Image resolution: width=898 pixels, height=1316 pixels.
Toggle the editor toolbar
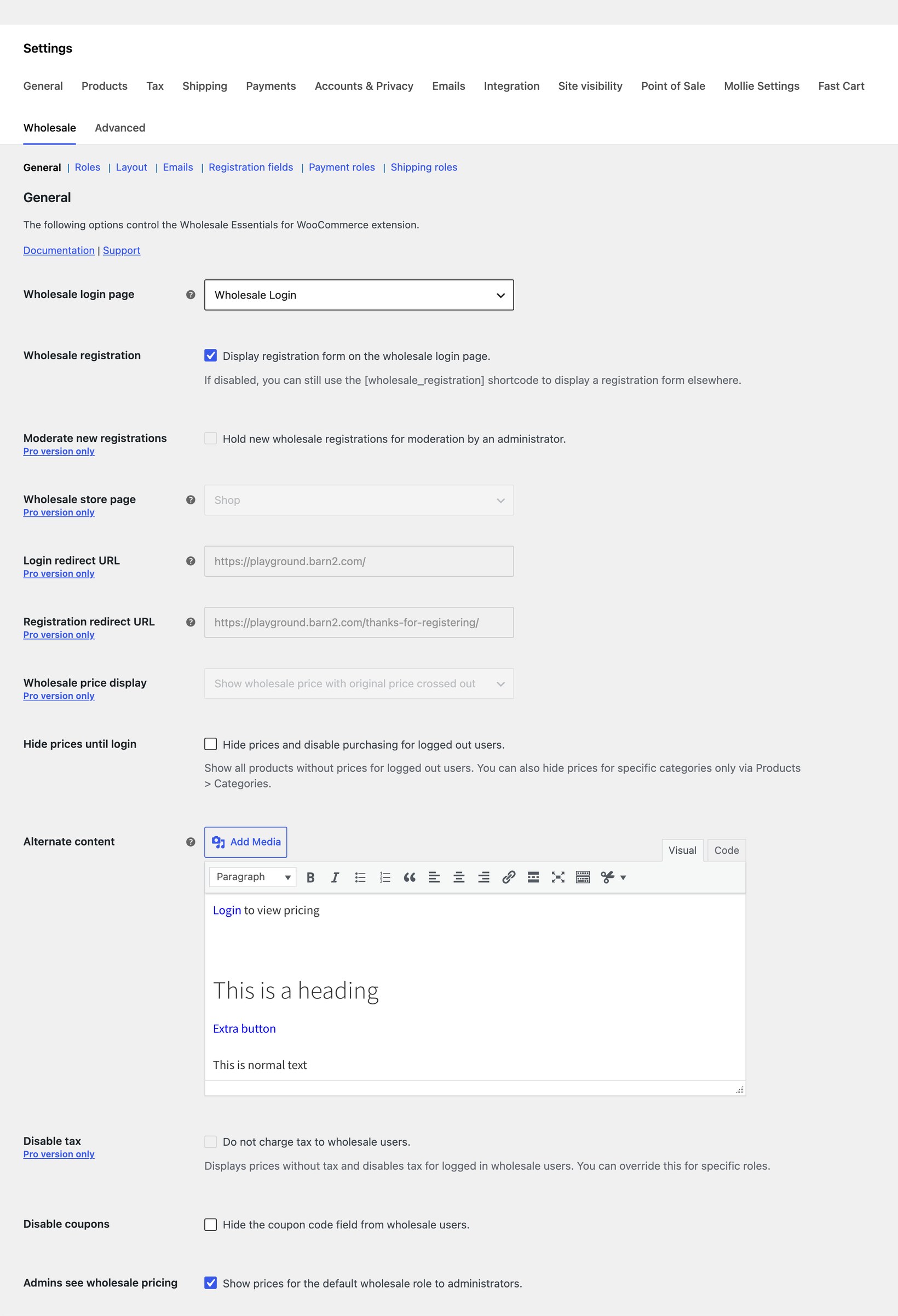(583, 877)
